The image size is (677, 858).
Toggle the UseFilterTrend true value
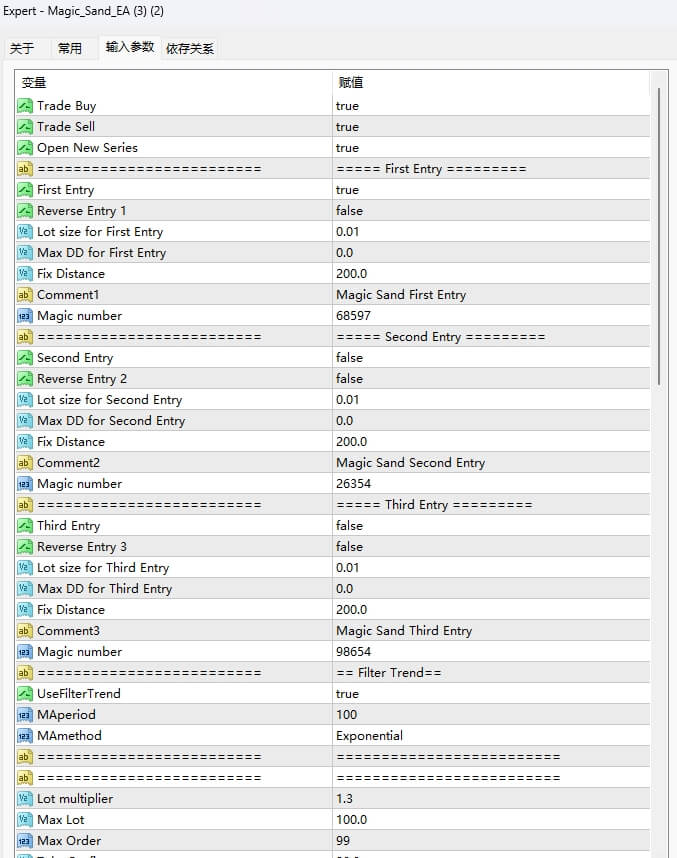pos(347,694)
